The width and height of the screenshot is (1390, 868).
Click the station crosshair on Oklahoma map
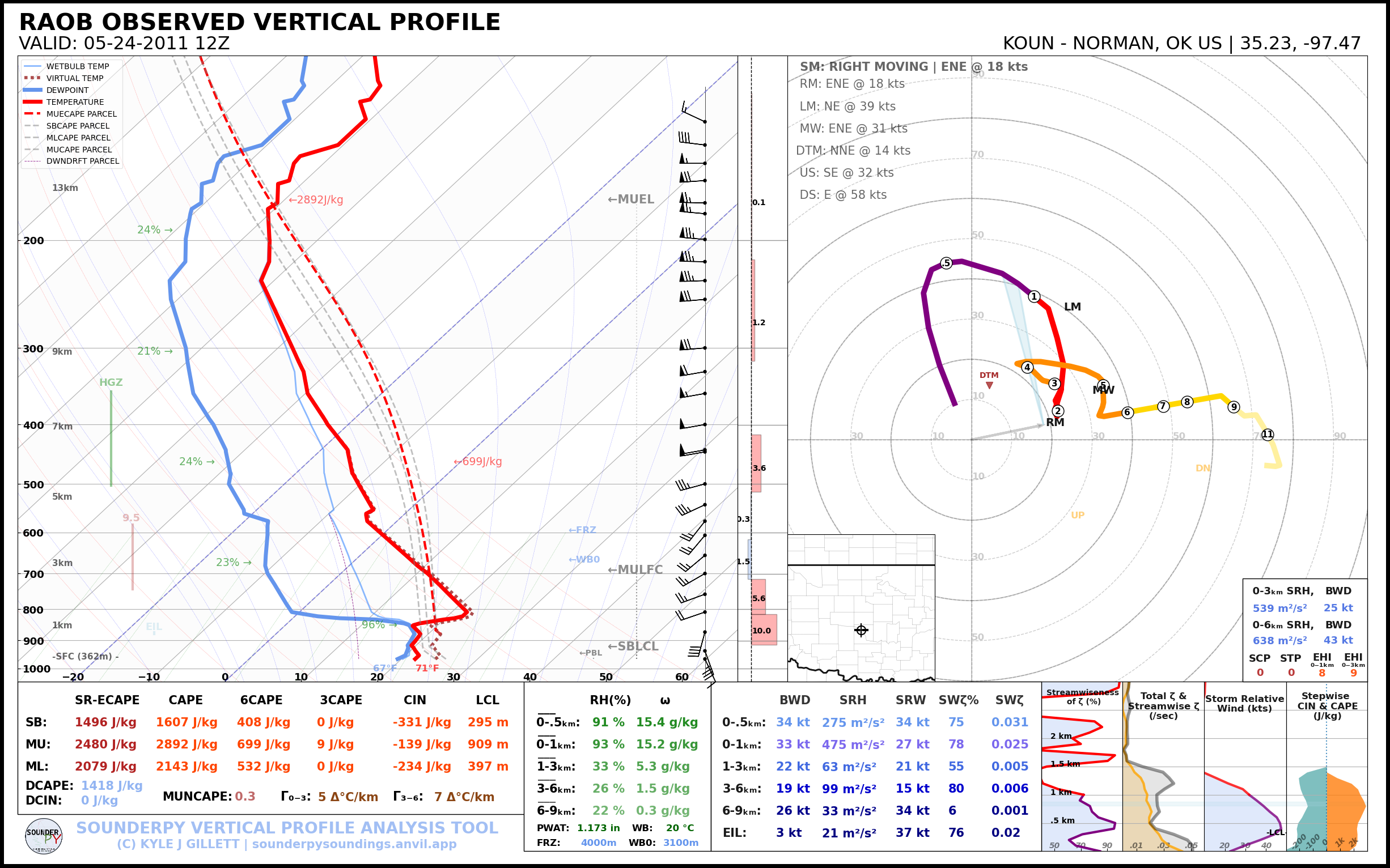point(861,631)
